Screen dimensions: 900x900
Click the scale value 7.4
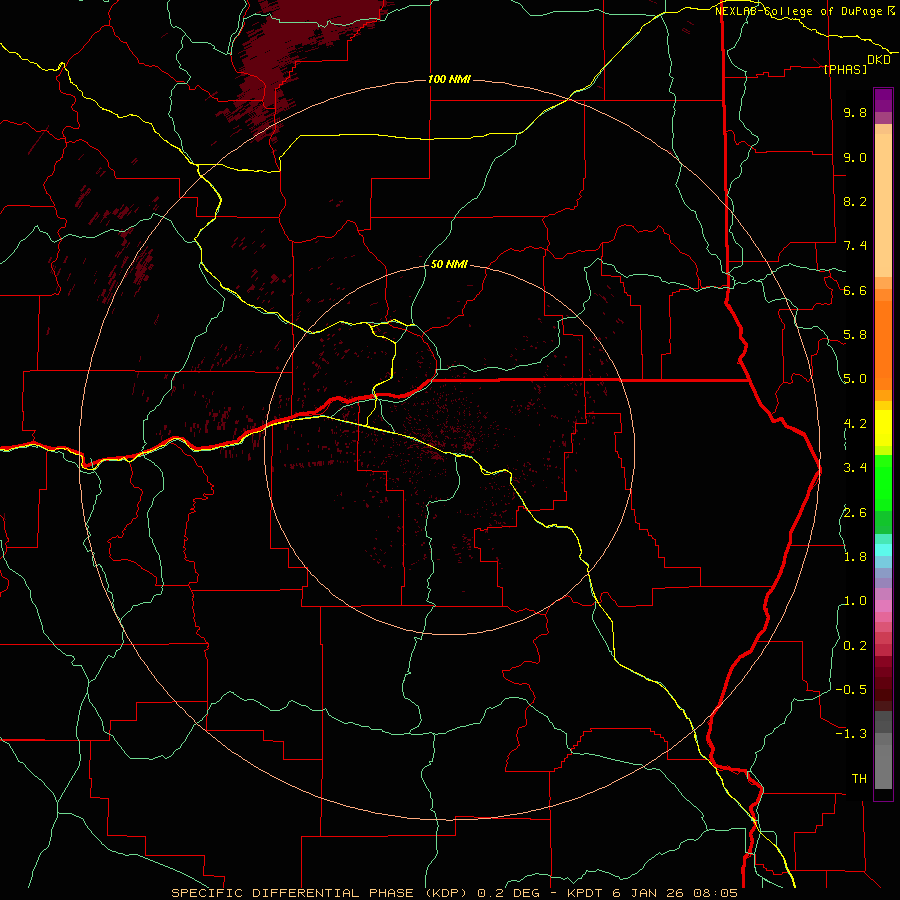pos(855,246)
